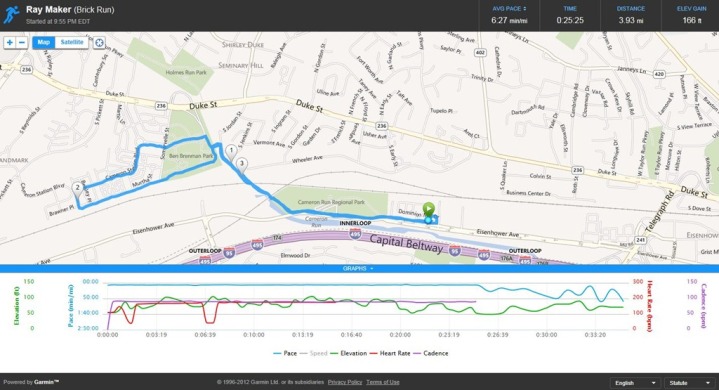Open the Terms of Use link
This screenshot has height=390, width=719.
[383, 382]
